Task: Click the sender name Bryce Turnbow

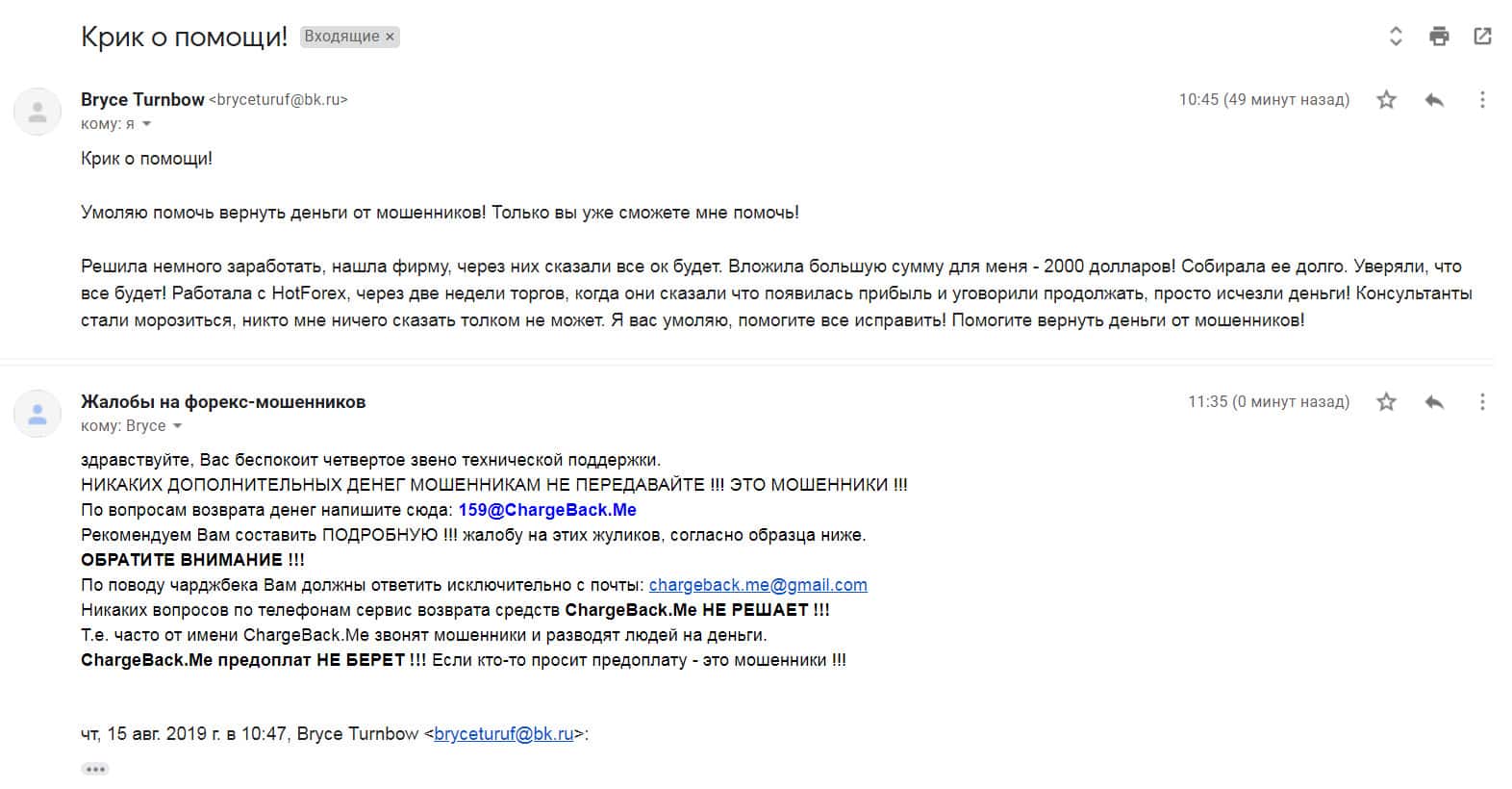Action: [x=142, y=99]
